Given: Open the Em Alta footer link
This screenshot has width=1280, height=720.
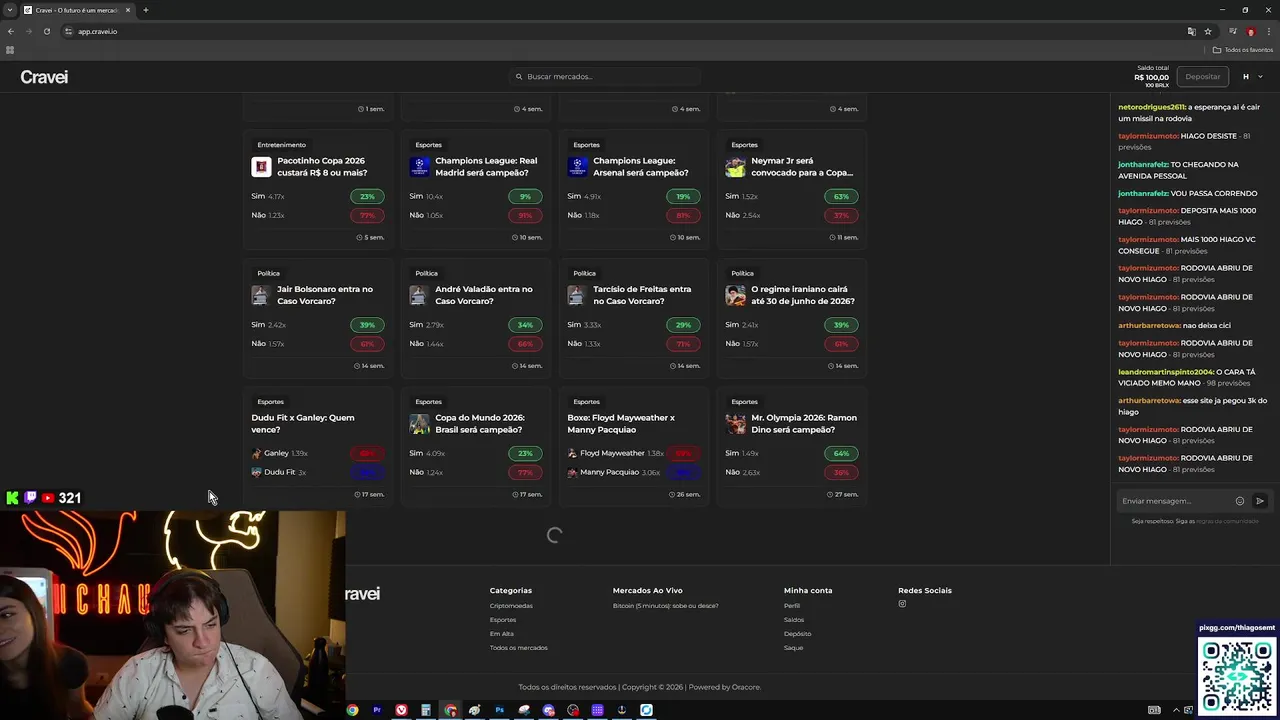Looking at the screenshot, I should coord(502,634).
